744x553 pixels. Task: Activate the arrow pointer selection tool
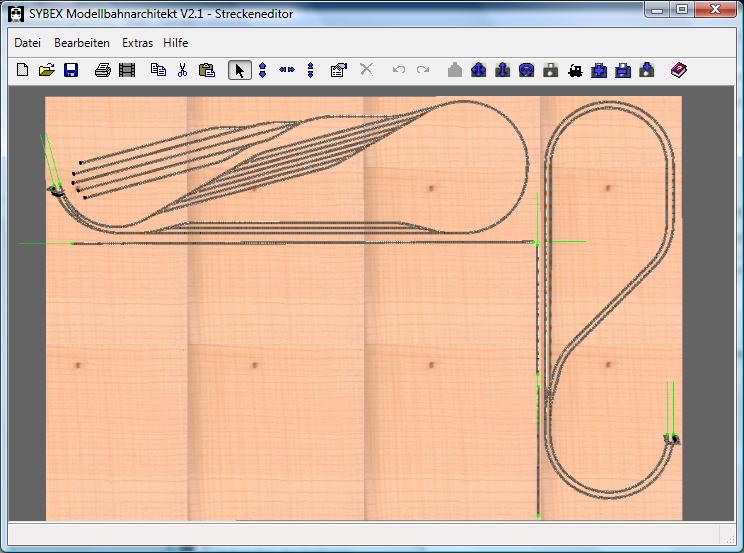point(239,70)
